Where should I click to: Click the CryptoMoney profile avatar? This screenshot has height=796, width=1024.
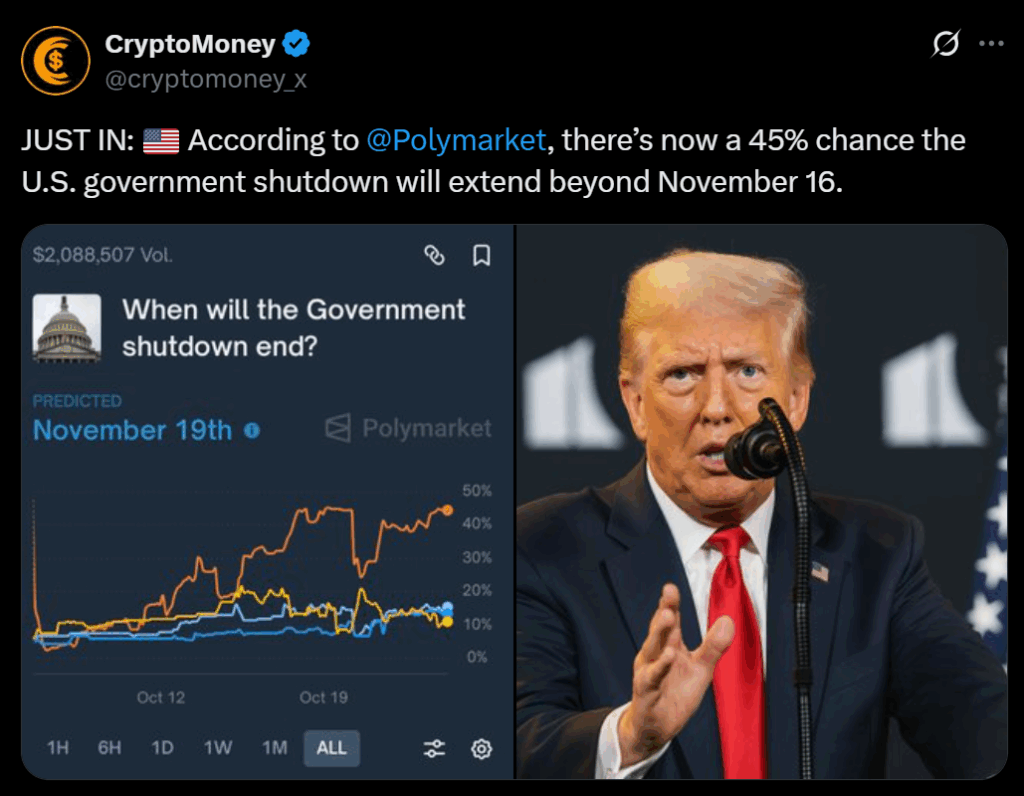tap(56, 61)
